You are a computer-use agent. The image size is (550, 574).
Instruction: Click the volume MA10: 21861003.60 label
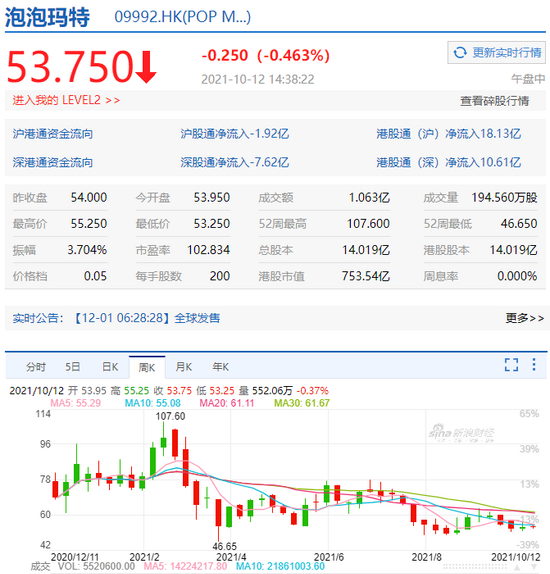[x=280, y=566]
